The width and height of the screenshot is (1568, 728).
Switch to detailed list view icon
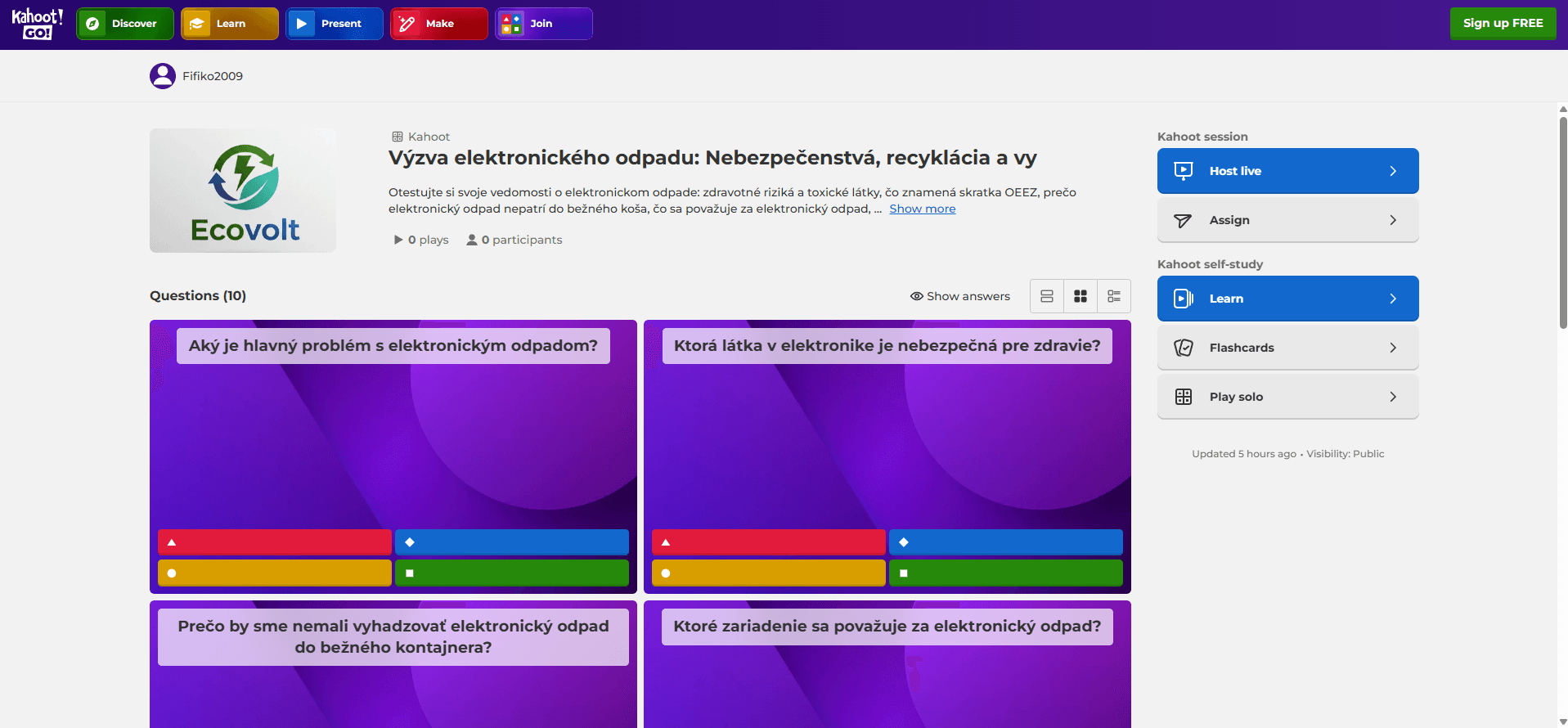[1114, 296]
